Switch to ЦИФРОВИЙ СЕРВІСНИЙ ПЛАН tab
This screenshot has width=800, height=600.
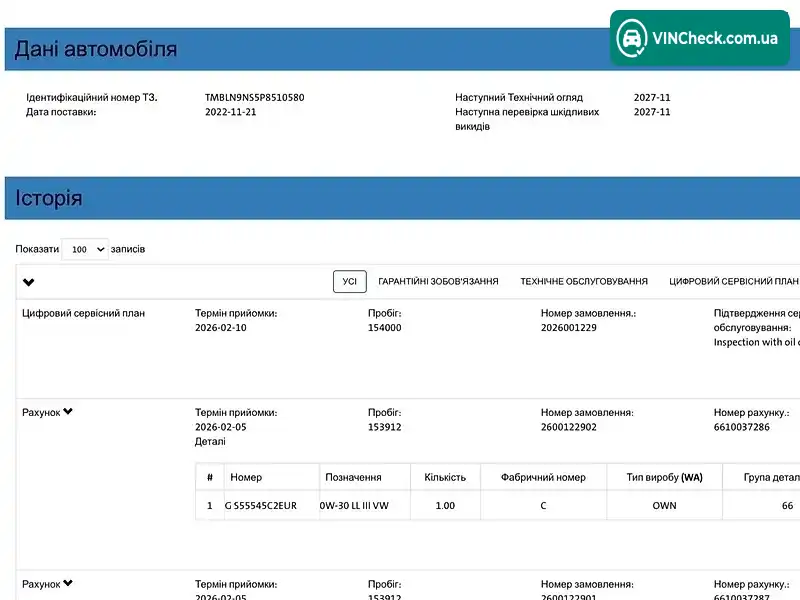click(x=734, y=282)
